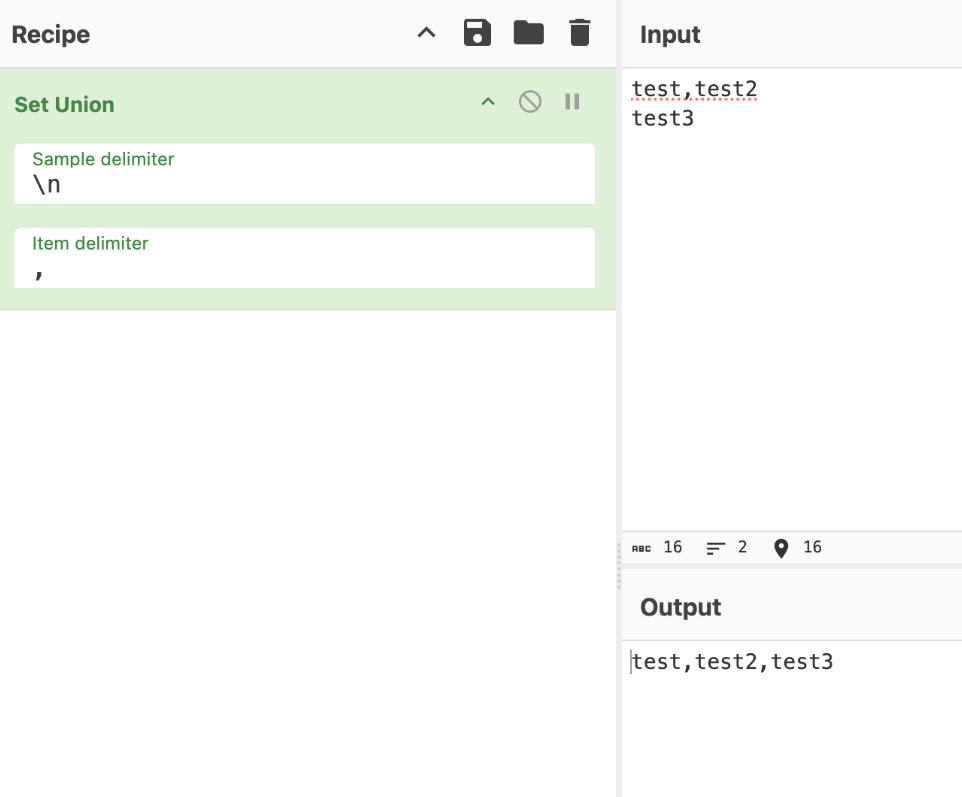Clear the recipe with trash icon
Screen dimensions: 962x797
point(580,33)
